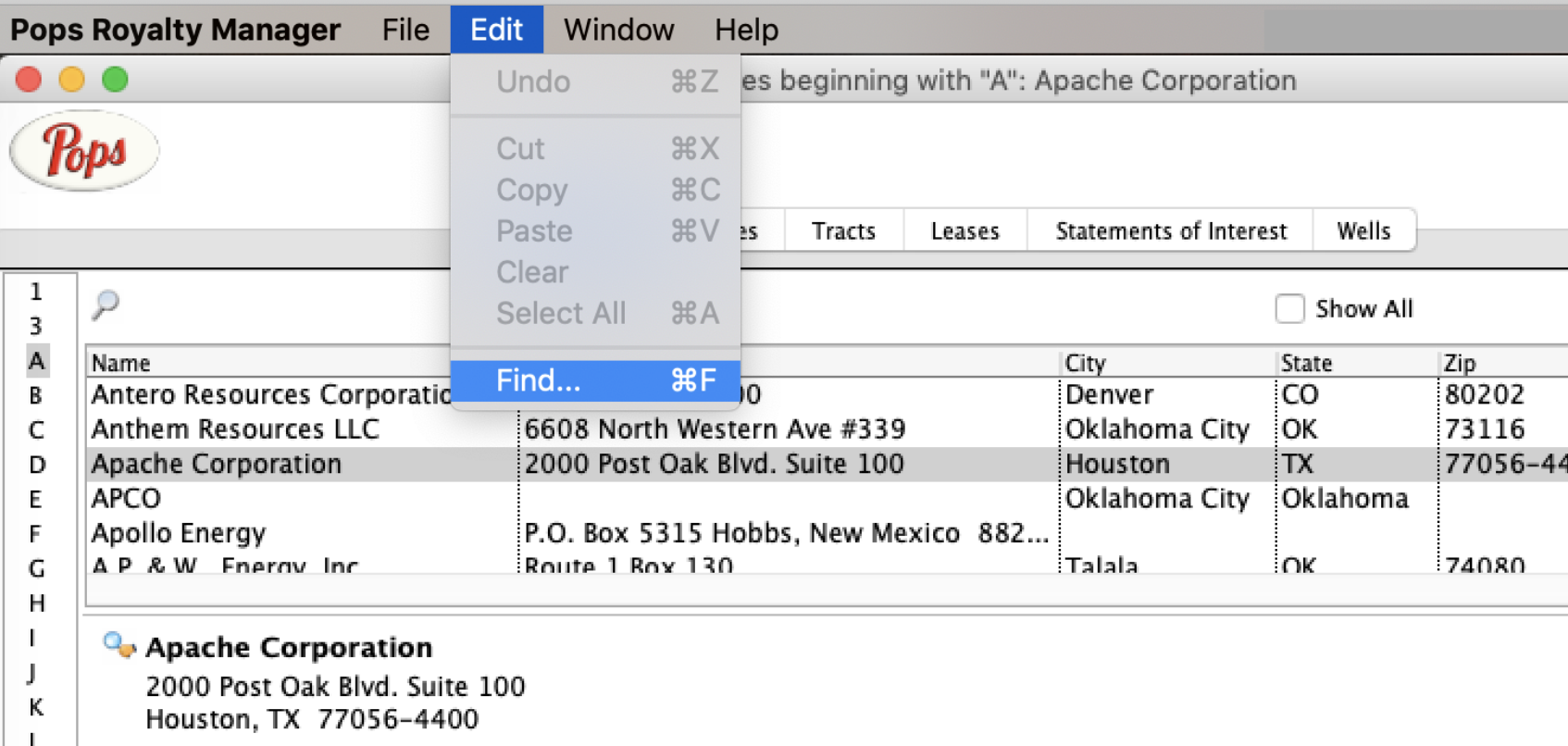Sort by the City column header
The image size is (1568, 746).
click(1166, 363)
